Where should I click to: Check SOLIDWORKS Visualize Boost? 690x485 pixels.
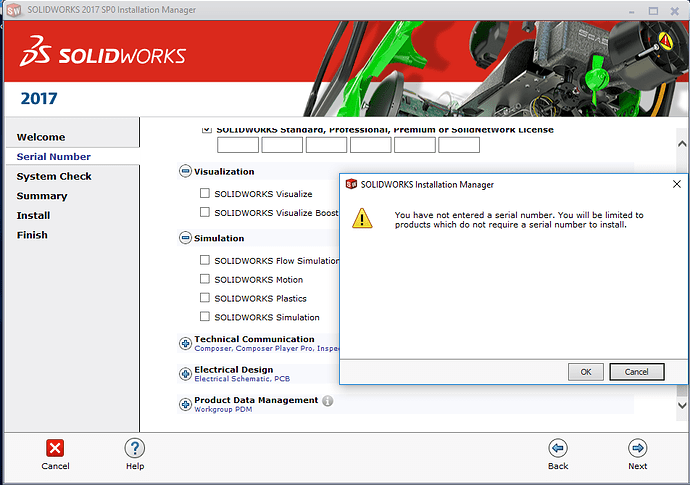205,212
